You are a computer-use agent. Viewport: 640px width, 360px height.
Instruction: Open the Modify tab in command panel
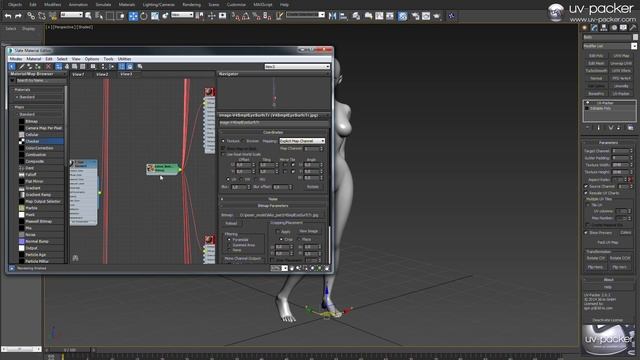coord(594,28)
